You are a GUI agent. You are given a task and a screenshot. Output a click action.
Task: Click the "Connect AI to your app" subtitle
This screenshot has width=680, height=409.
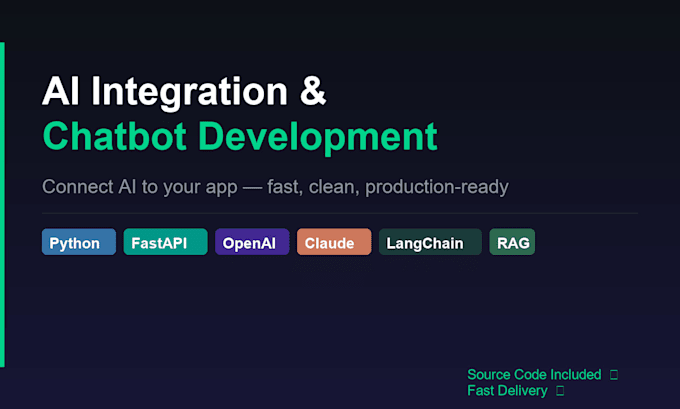pyautogui.click(x=275, y=187)
